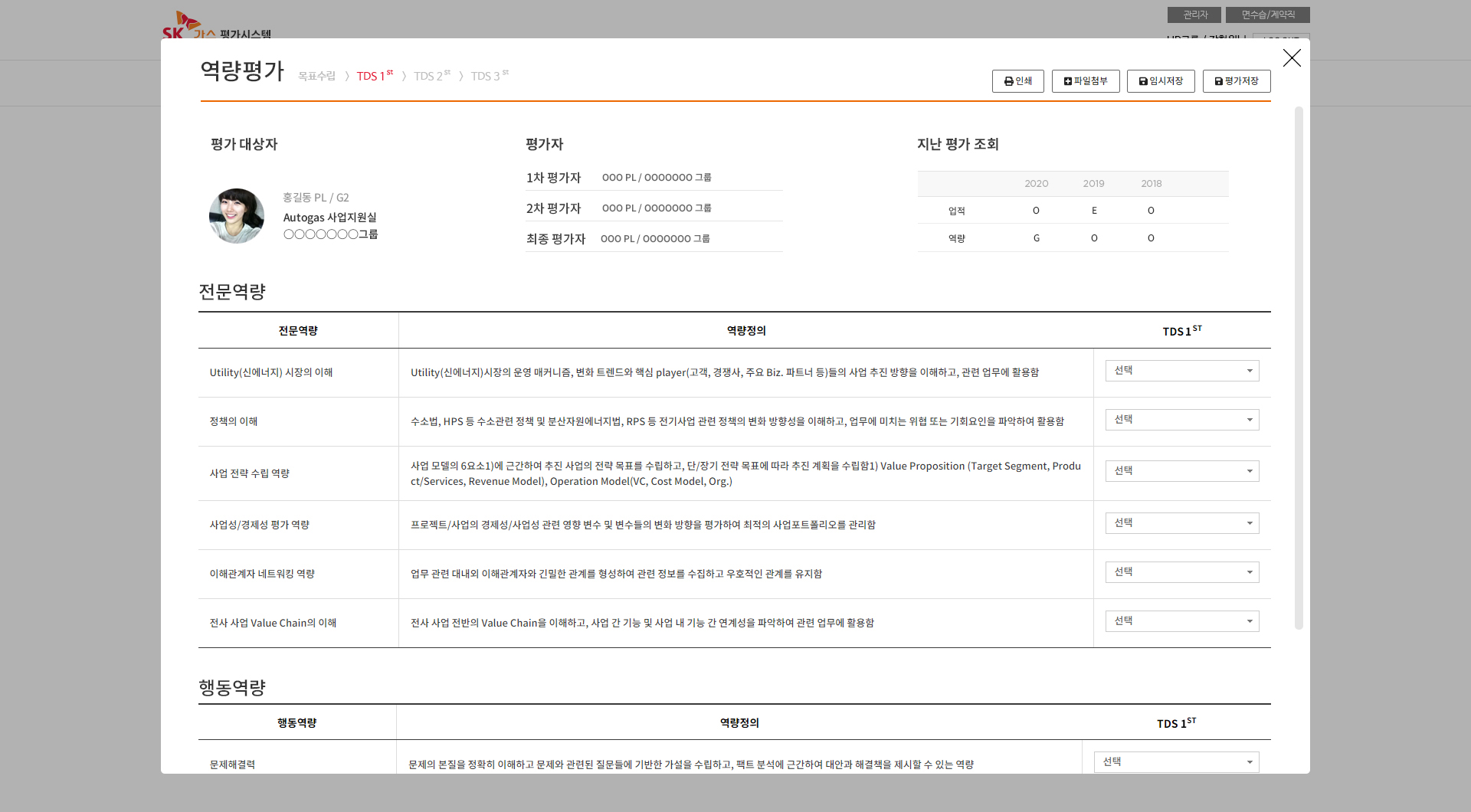Click the 관리자 button at top
The image size is (1471, 812).
click(x=1194, y=15)
